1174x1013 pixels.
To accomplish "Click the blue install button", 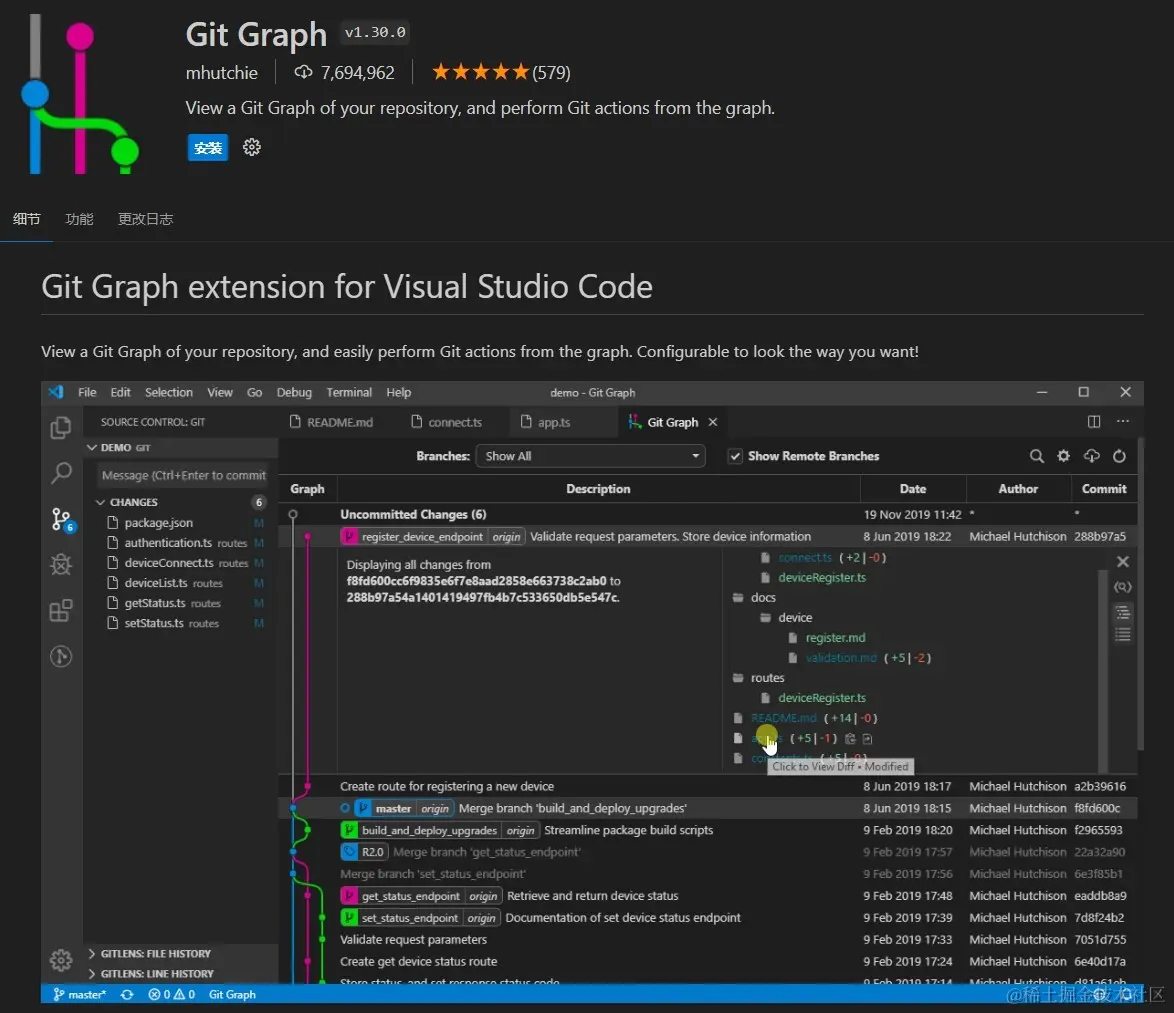I will [207, 147].
